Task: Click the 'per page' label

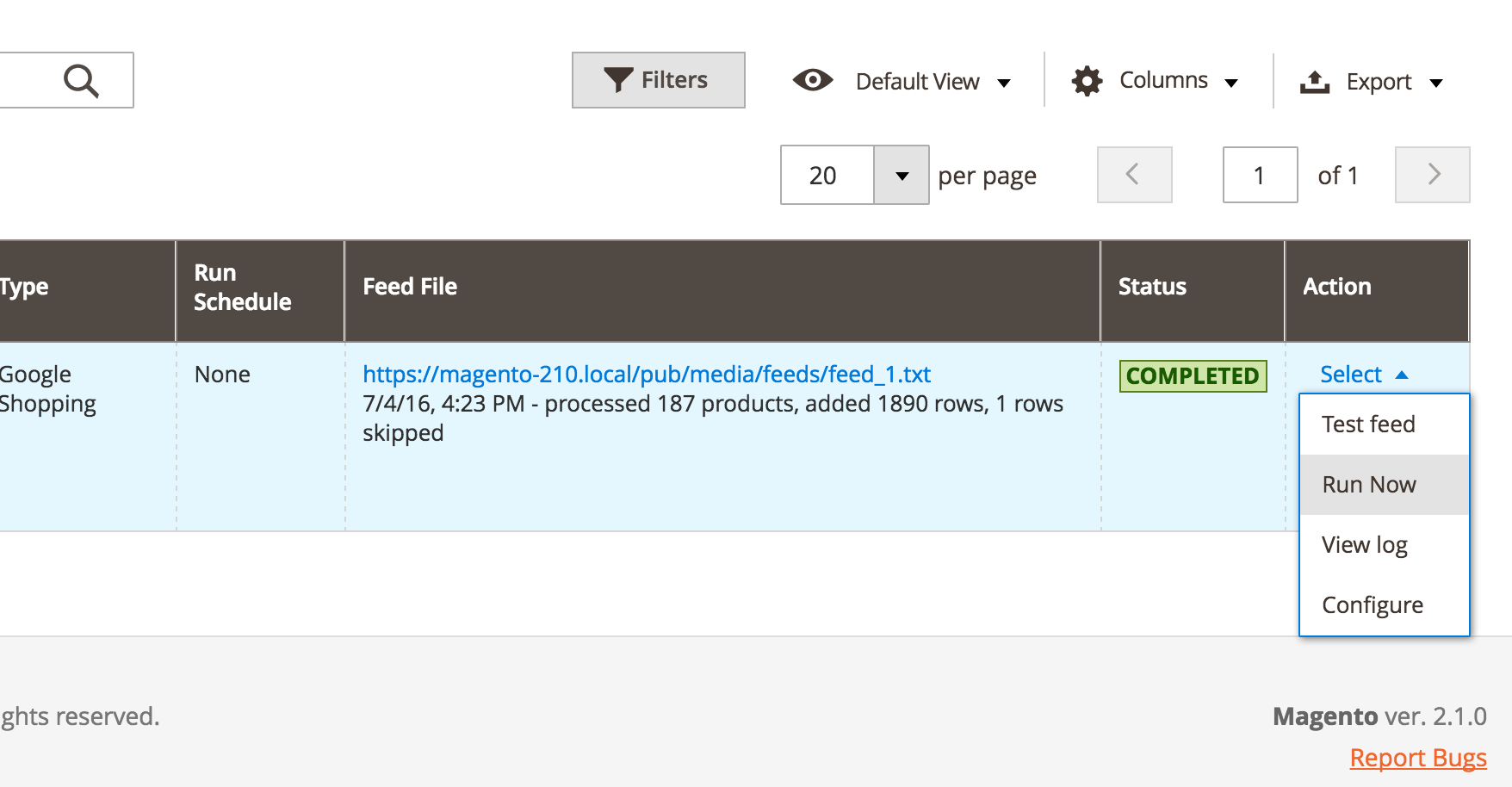Action: 987,177
